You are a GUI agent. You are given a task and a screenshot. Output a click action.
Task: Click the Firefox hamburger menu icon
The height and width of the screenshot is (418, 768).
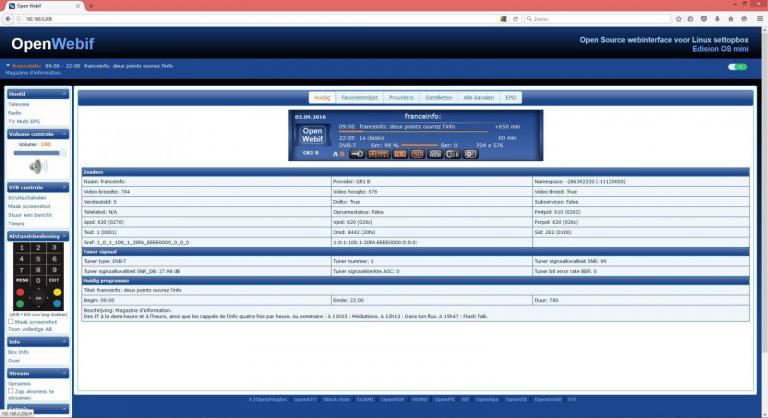[x=758, y=18]
